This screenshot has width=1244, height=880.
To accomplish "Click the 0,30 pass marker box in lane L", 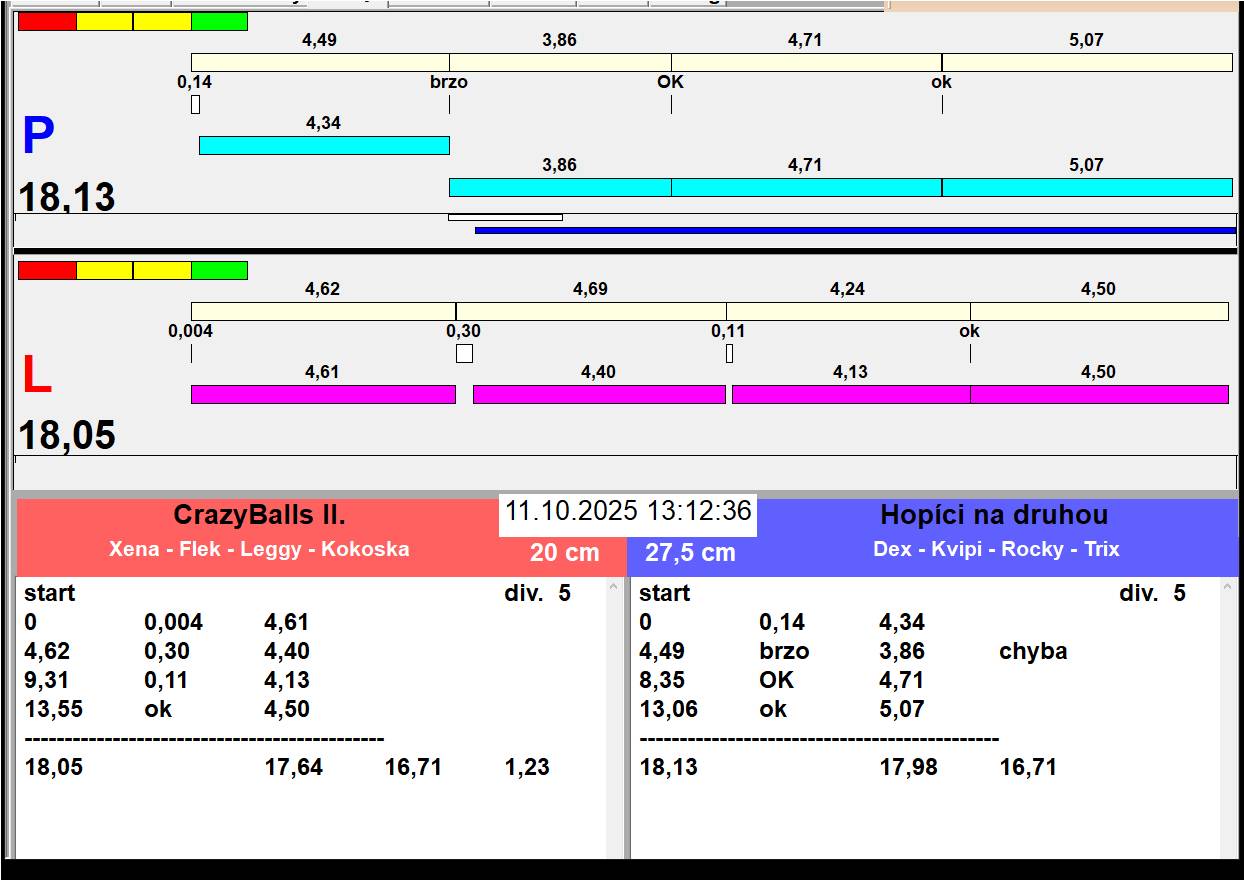I will (x=464, y=353).
